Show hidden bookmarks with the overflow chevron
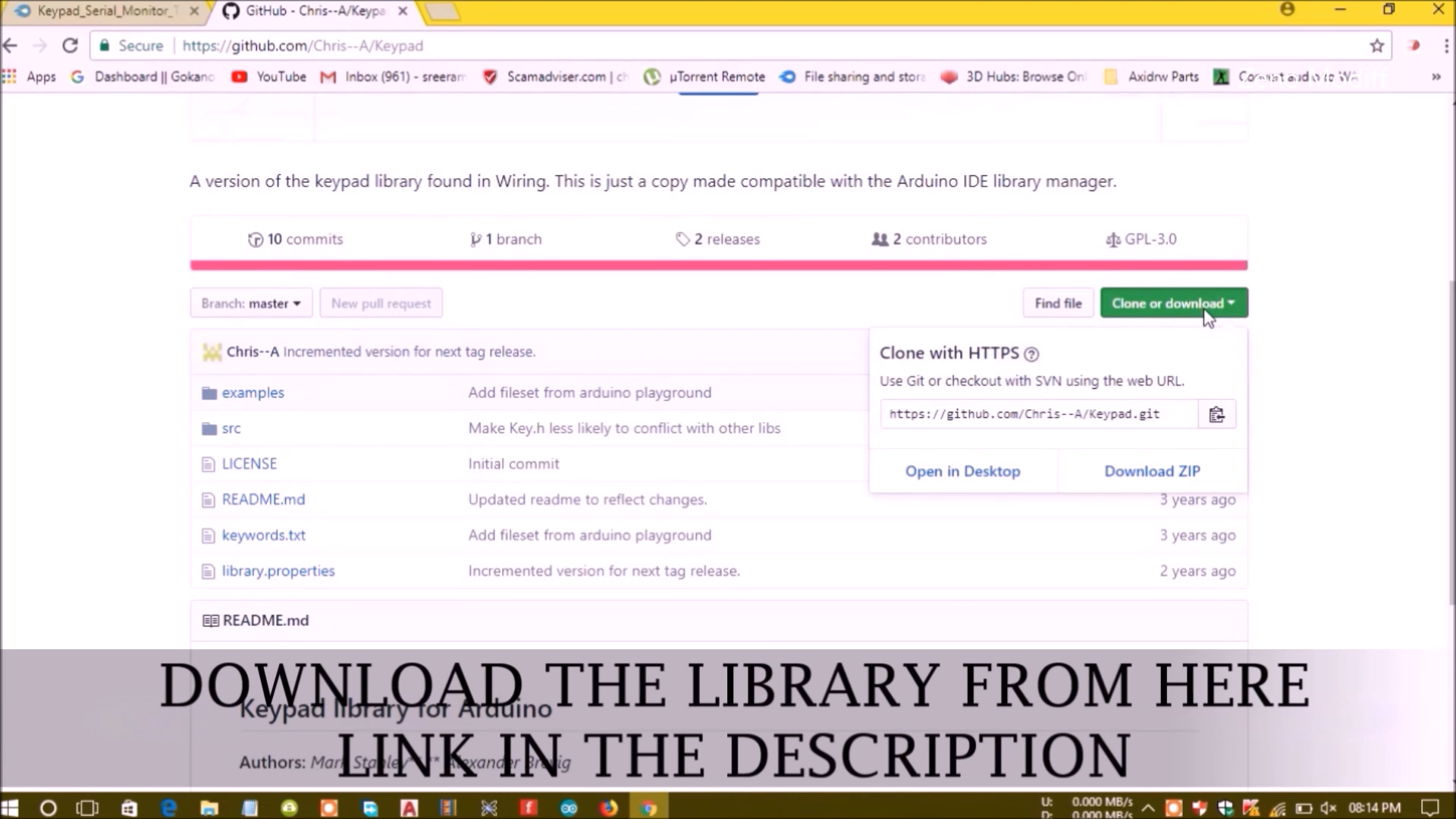This screenshot has width=1456, height=819. tap(1436, 77)
